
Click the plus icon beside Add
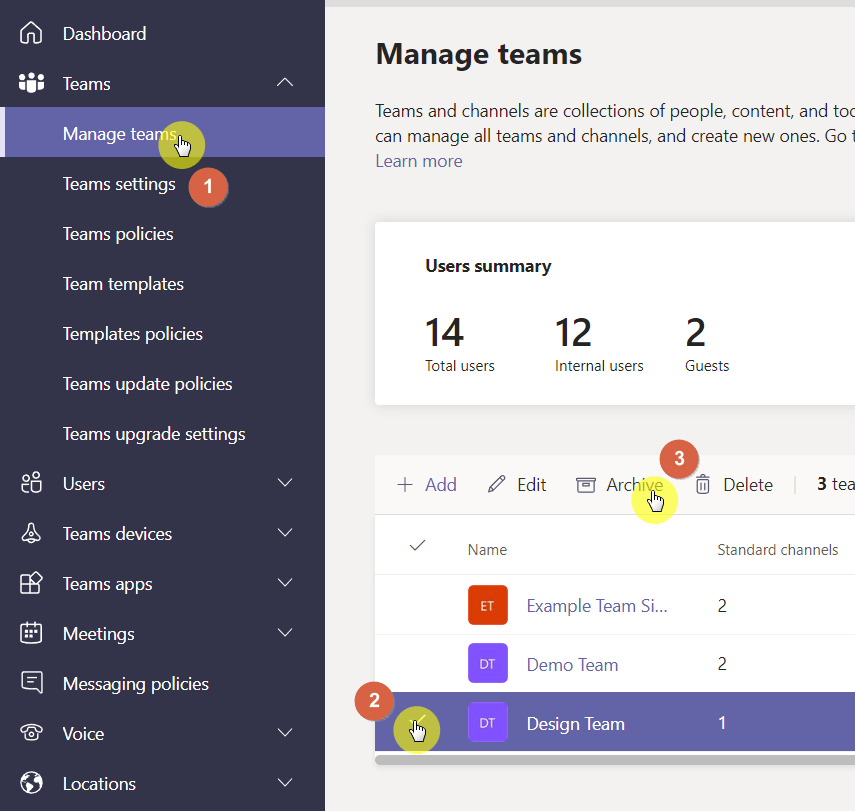[405, 484]
